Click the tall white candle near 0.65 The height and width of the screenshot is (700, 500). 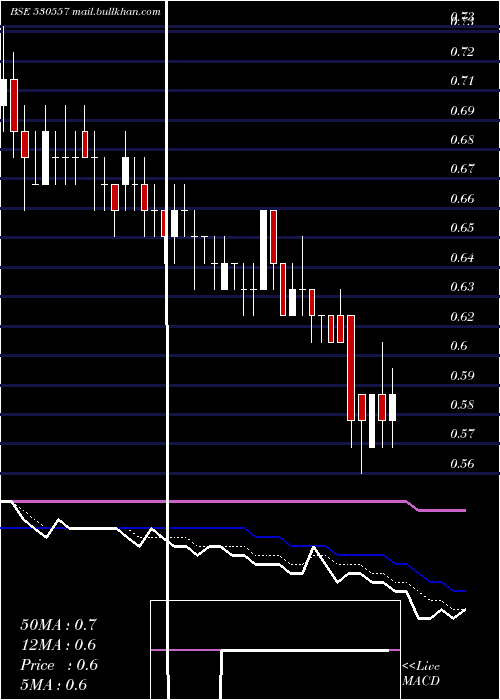pyautogui.click(x=263, y=250)
